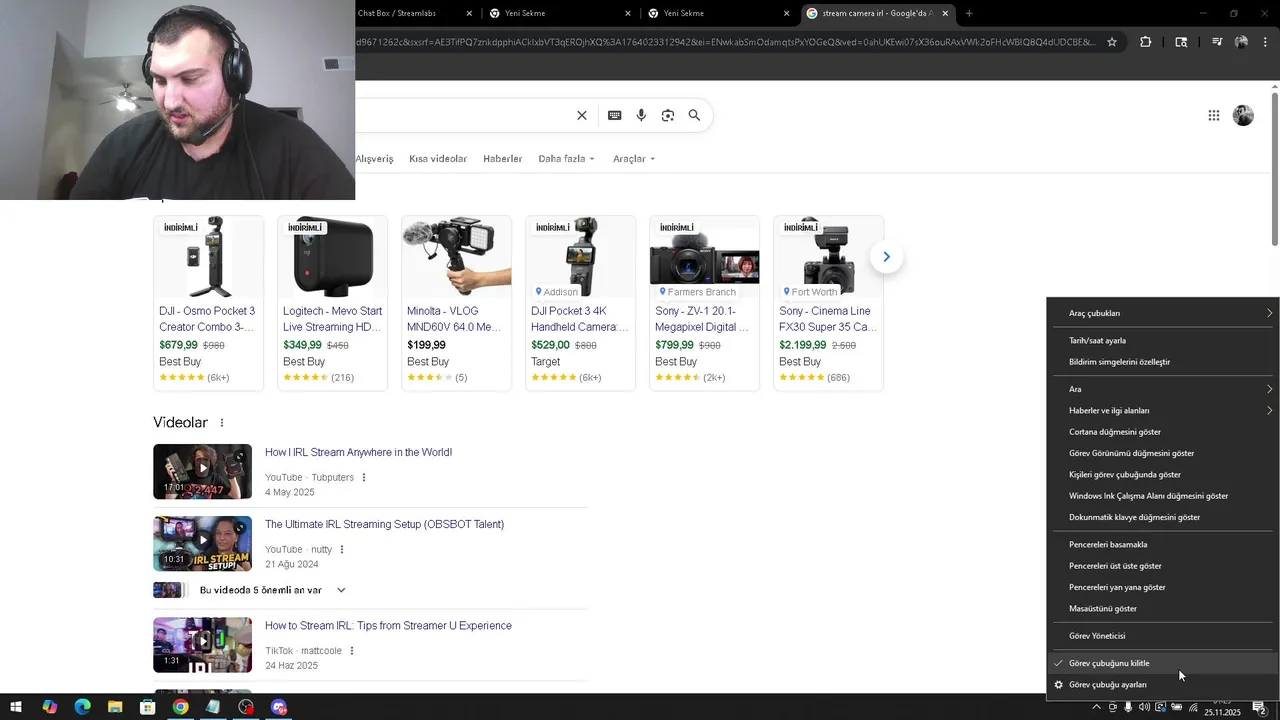Clear the Google search box text
This screenshot has height=720, width=1280.
582,115
